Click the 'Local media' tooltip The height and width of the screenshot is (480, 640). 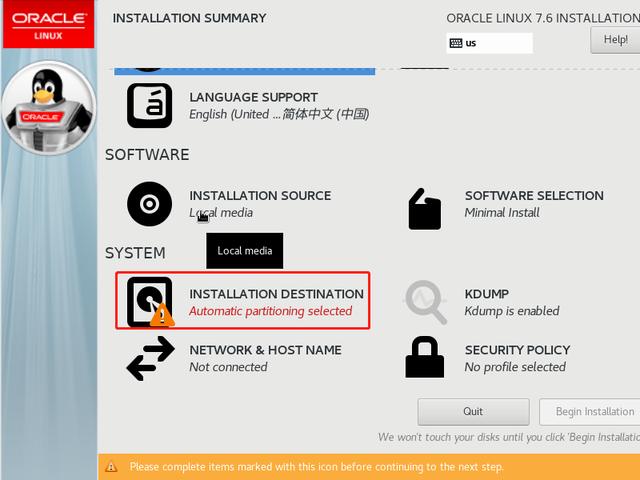pyautogui.click(x=244, y=251)
